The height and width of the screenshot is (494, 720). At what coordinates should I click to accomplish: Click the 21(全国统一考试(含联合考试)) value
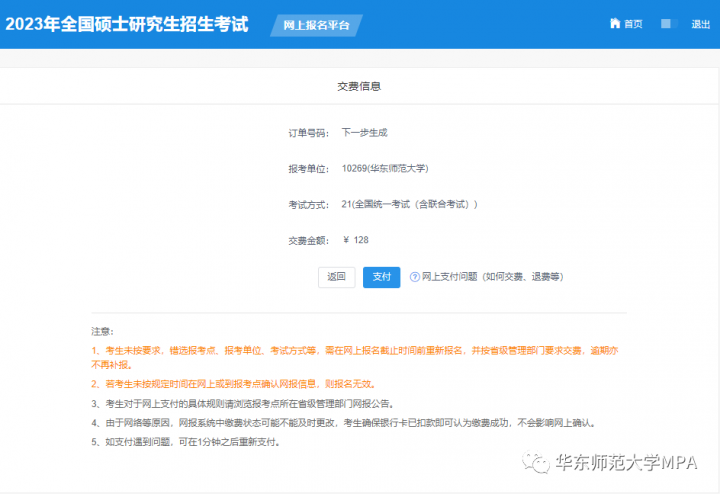point(409,204)
